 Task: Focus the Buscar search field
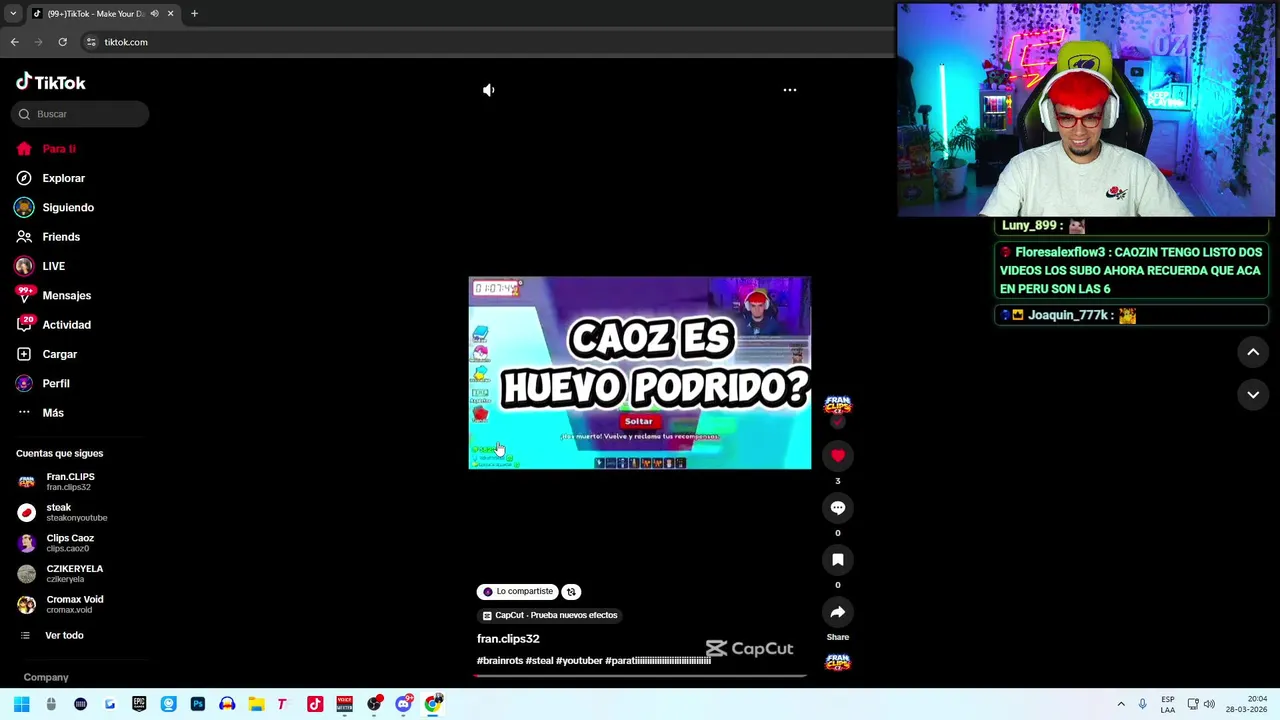(80, 114)
